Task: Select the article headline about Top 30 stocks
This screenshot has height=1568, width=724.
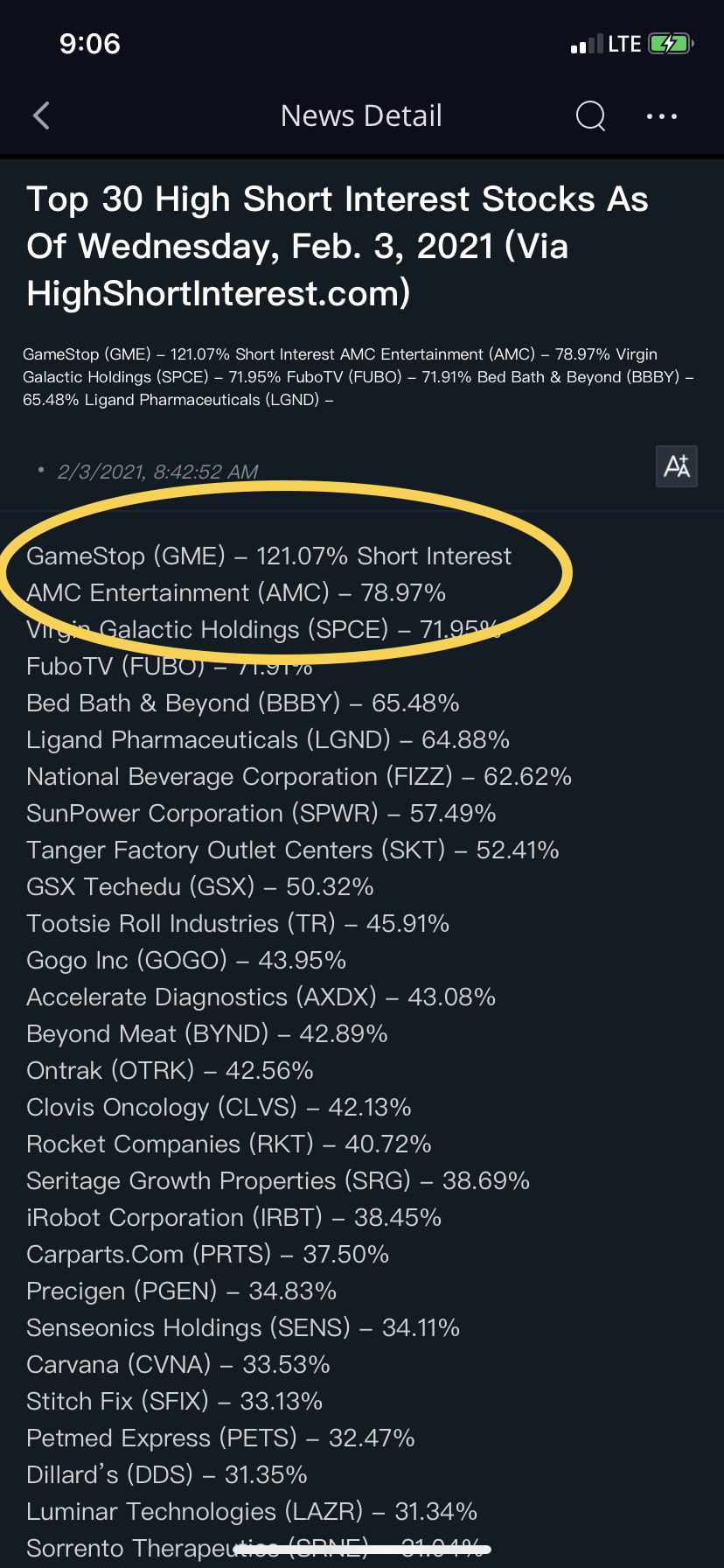Action: click(x=338, y=247)
